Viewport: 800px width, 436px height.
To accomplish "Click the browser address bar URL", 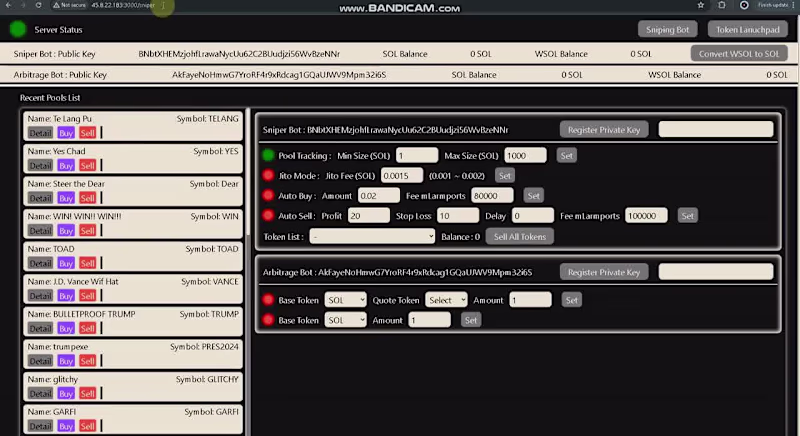I will pyautogui.click(x=123, y=5).
